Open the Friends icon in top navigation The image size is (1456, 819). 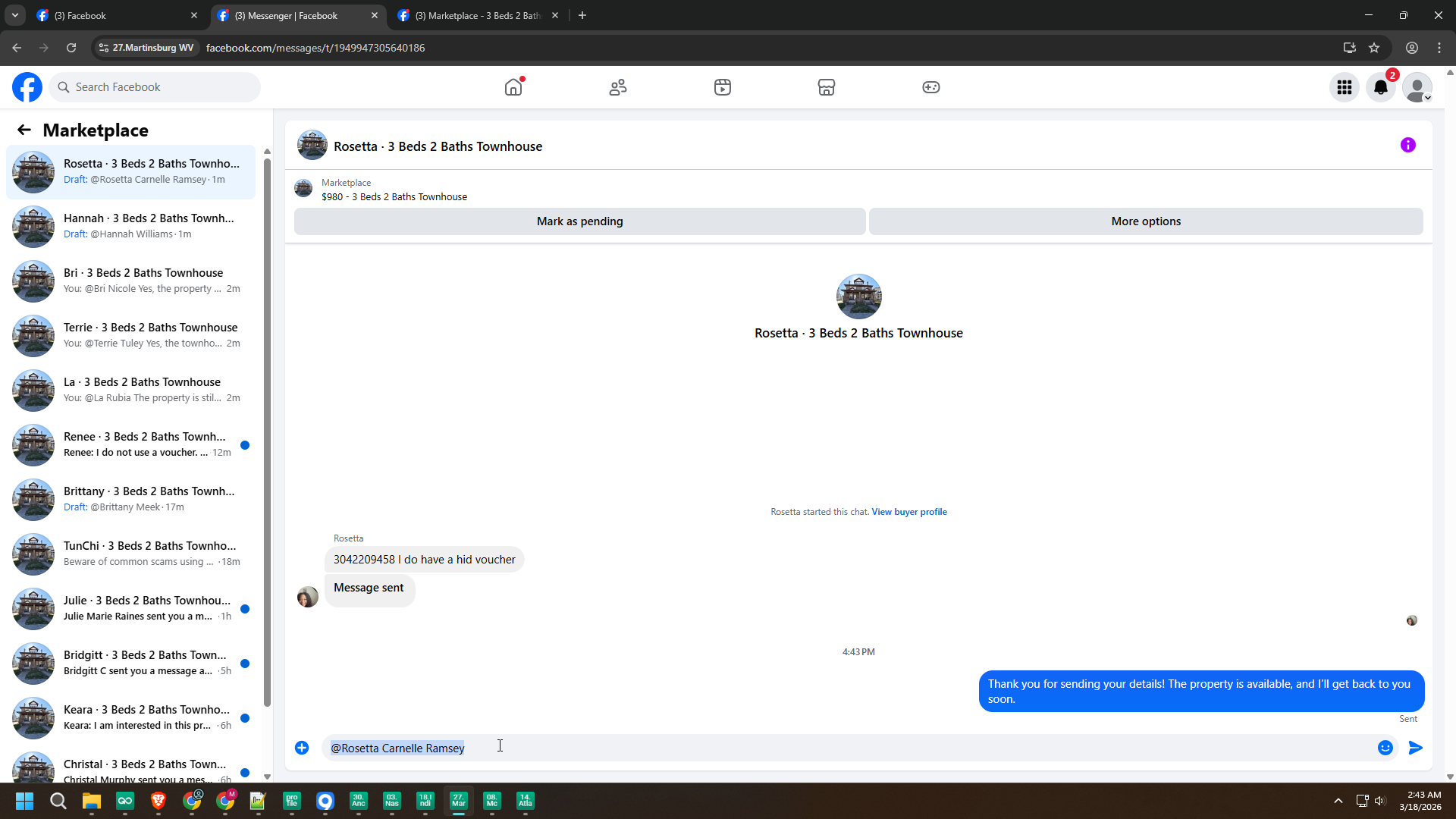618,87
